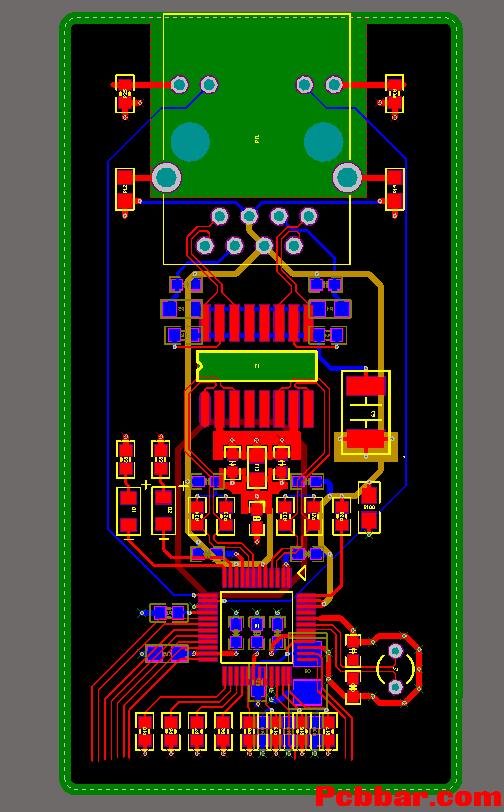Image resolution: width=504 pixels, height=812 pixels.
Task: Click the yellow pin-1 triangle marker near chip
Action: click(301, 573)
